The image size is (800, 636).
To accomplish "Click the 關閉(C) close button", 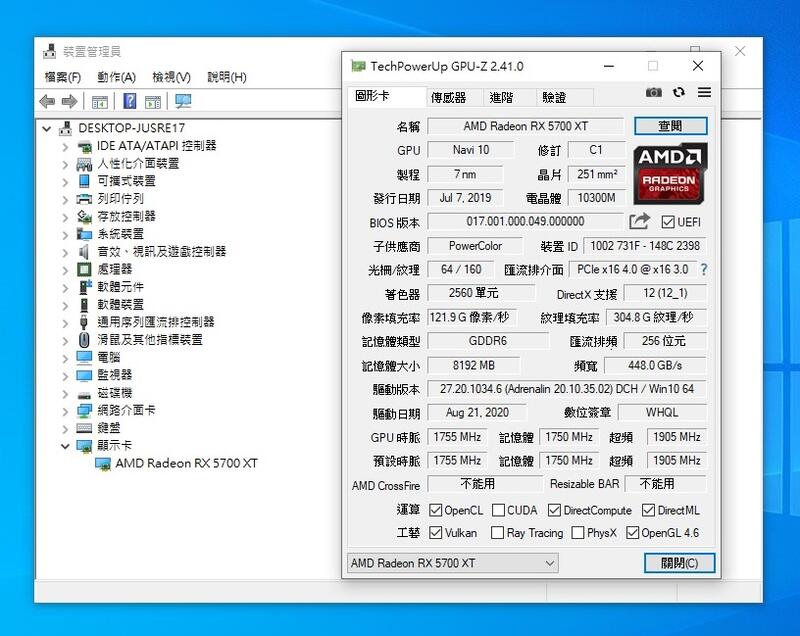I will [x=679, y=563].
